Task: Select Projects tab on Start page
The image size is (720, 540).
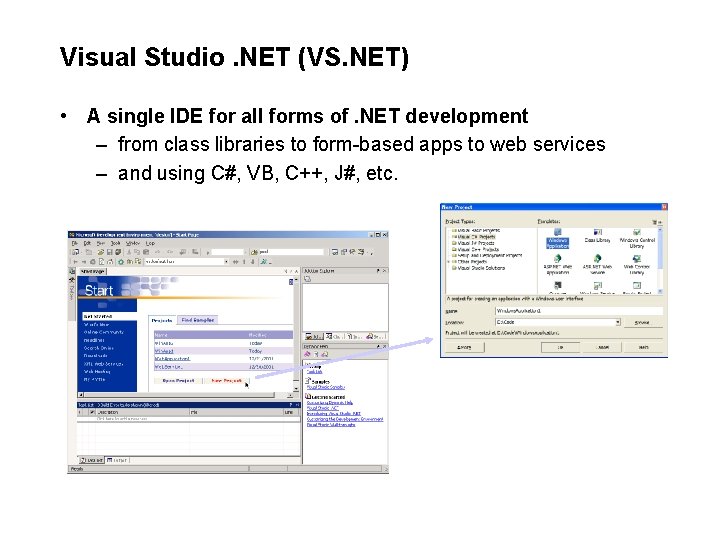Action: [x=162, y=320]
